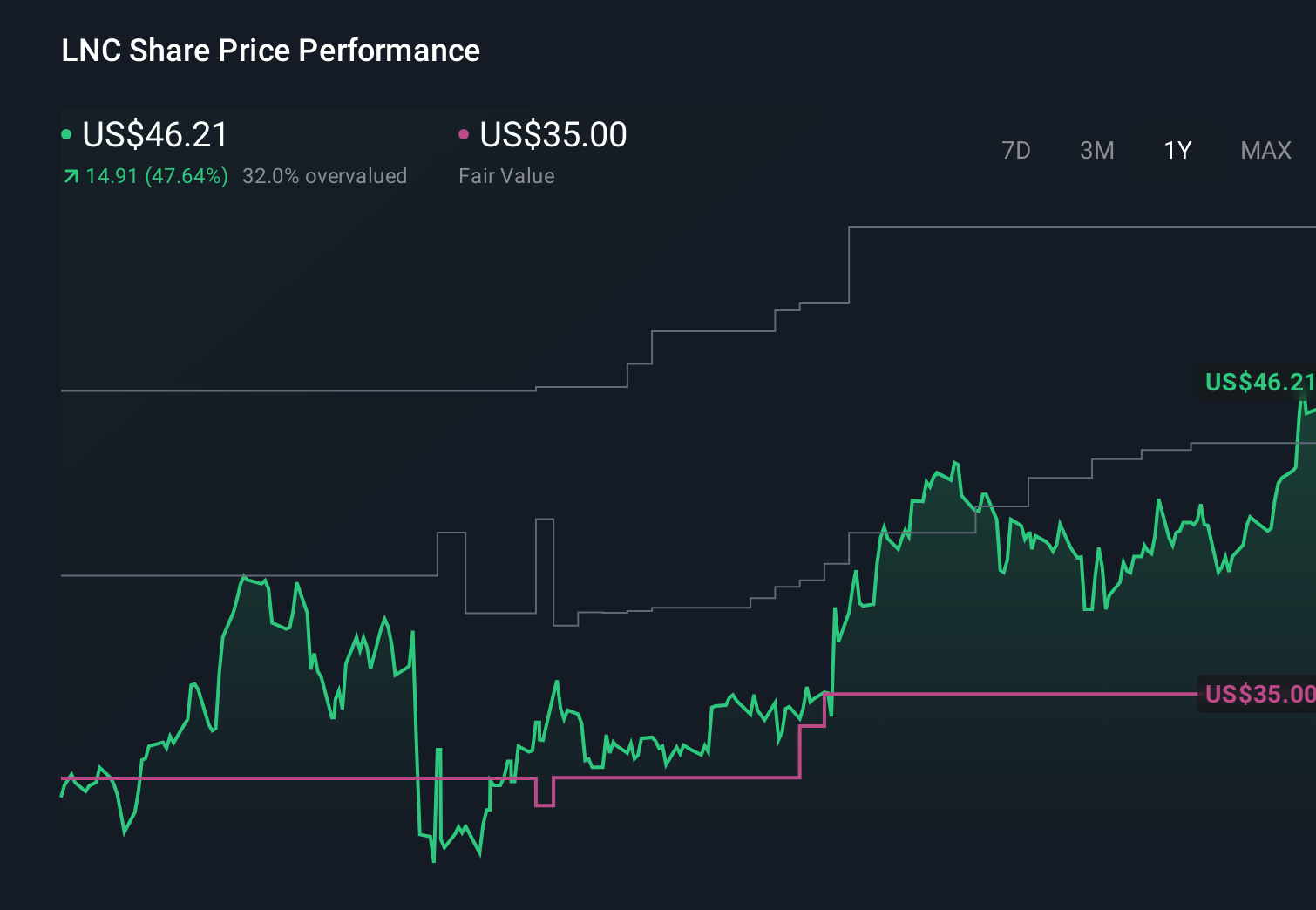Toggle the 32.0% overvalued indicator
This screenshot has width=1316, height=910.
(x=325, y=175)
